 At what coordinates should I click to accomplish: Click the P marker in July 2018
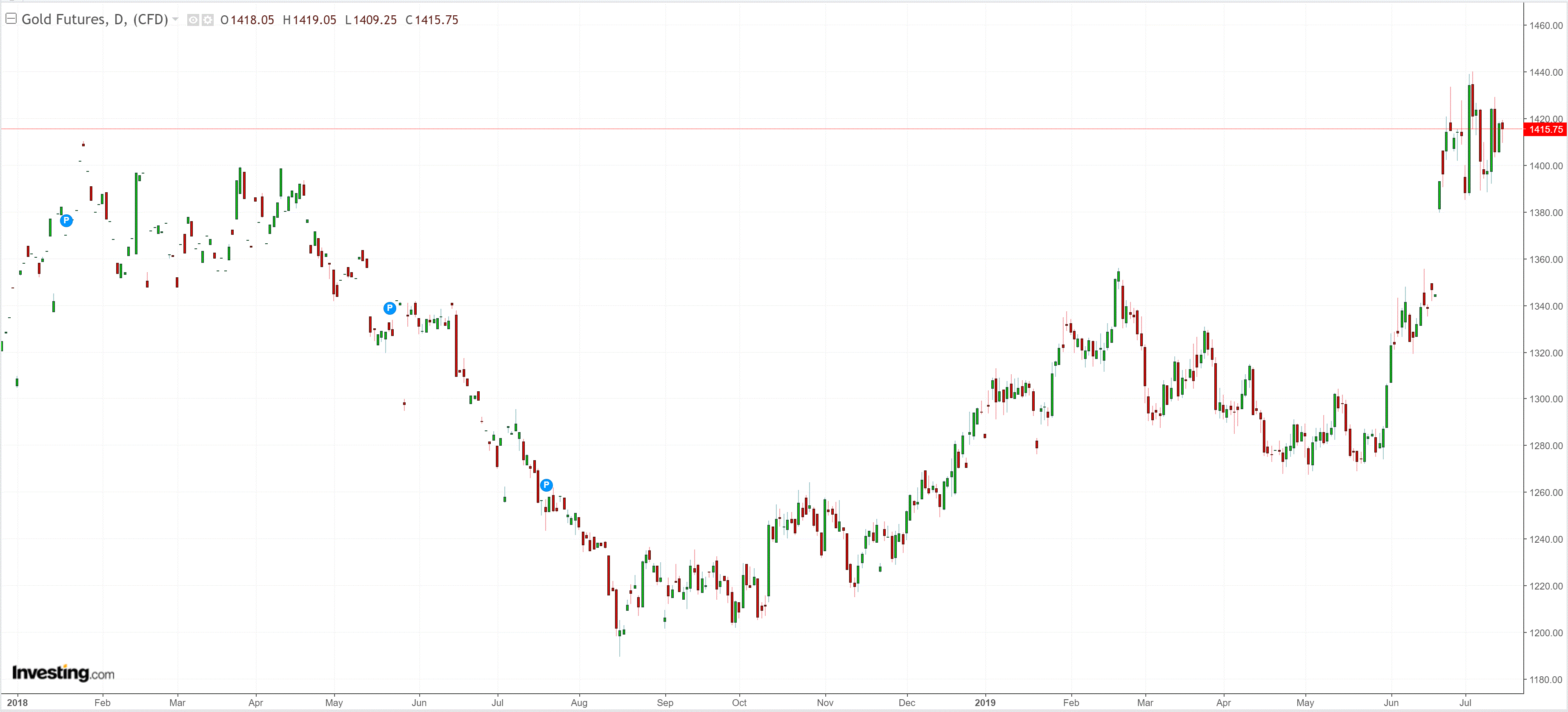pos(546,485)
